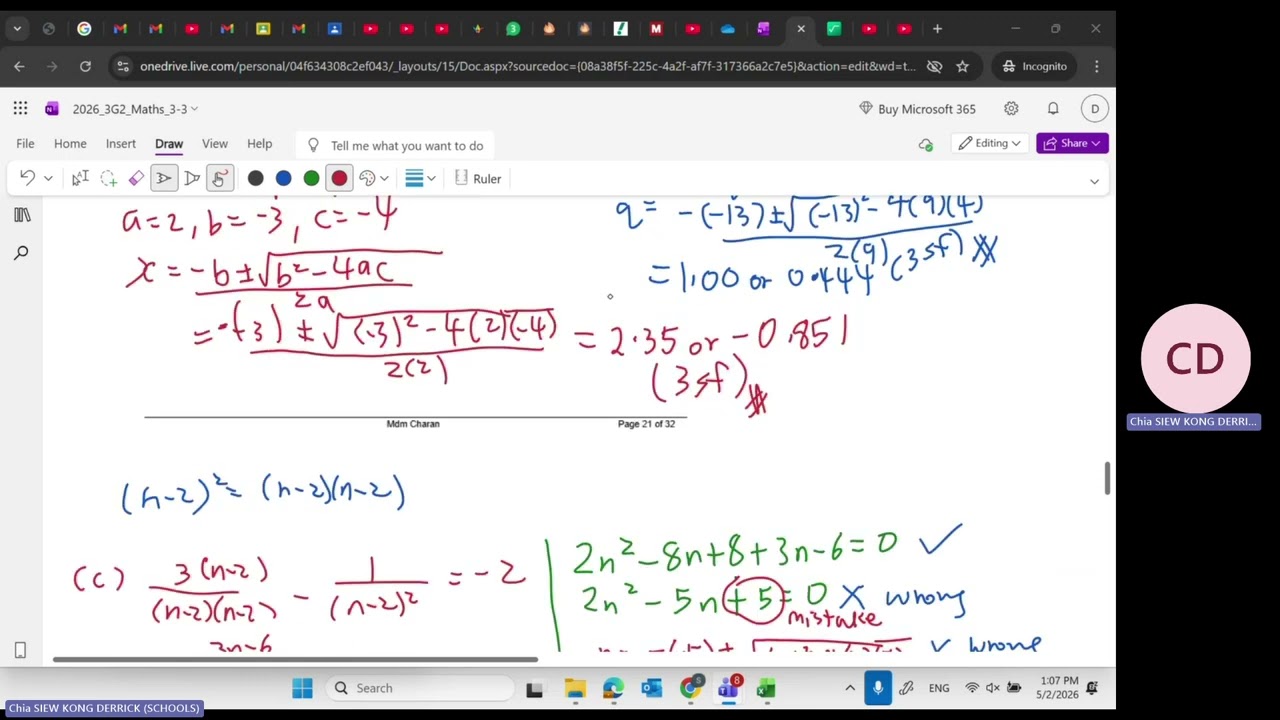Image resolution: width=1280 pixels, height=720 pixels.
Task: Pick the red ink color
Action: coord(340,178)
